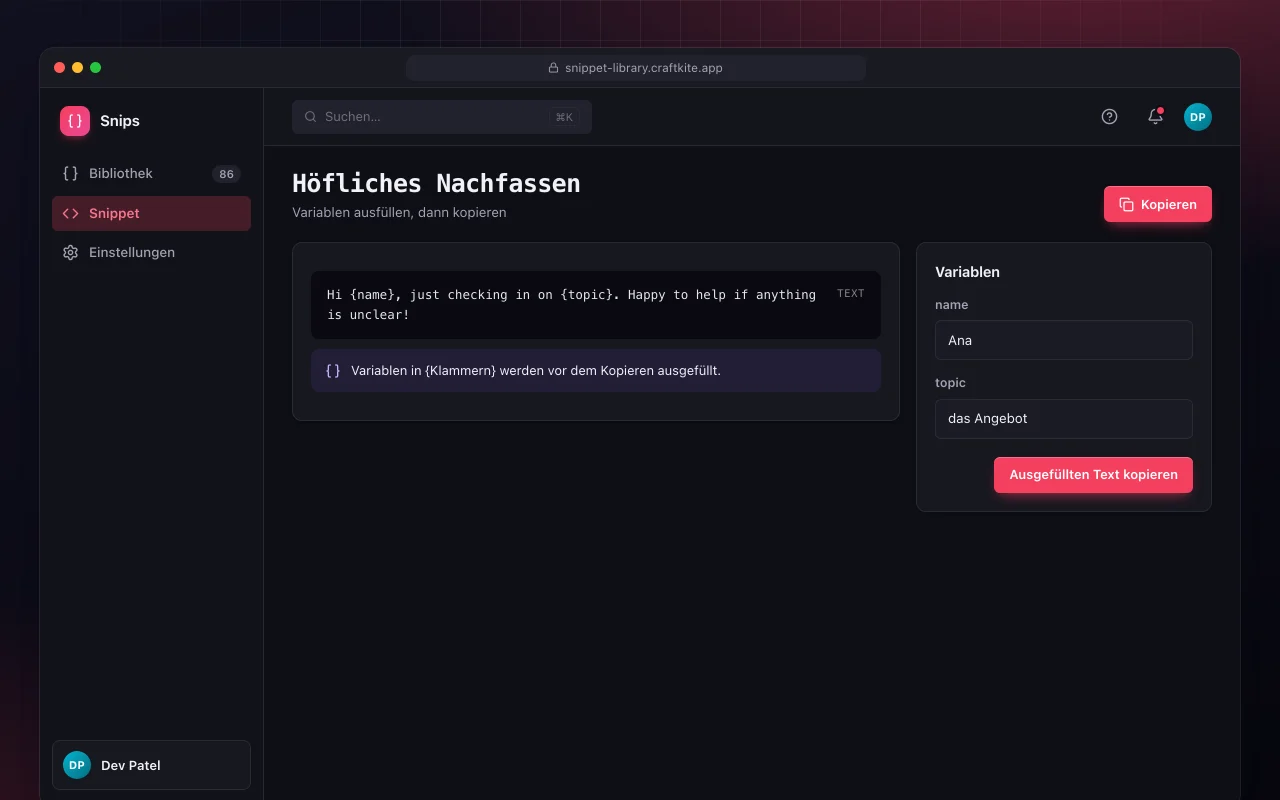This screenshot has width=1280, height=800.
Task: Click the DP avatar in top bar
Action: [x=1198, y=117]
